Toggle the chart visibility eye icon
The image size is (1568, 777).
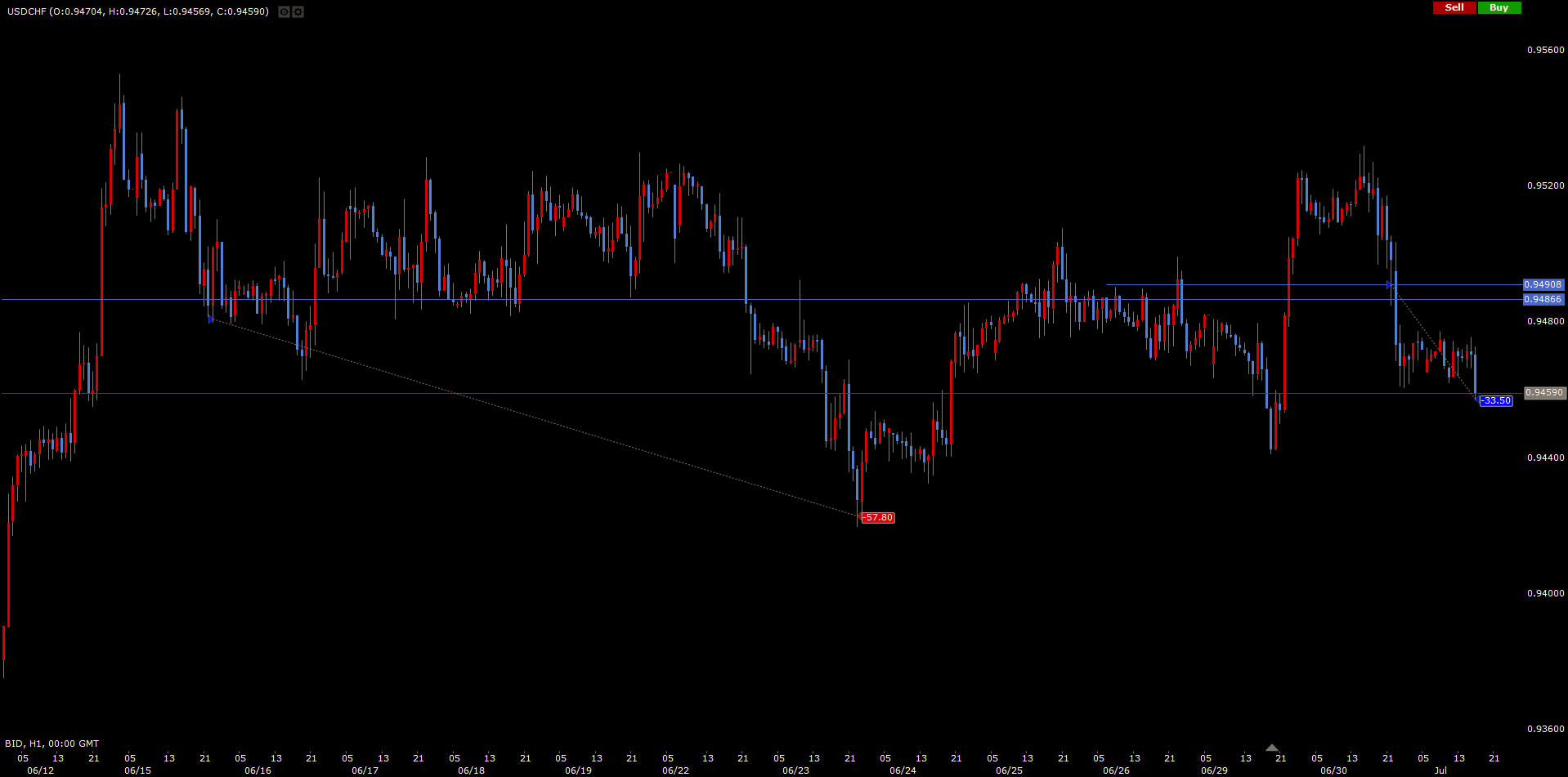point(284,12)
